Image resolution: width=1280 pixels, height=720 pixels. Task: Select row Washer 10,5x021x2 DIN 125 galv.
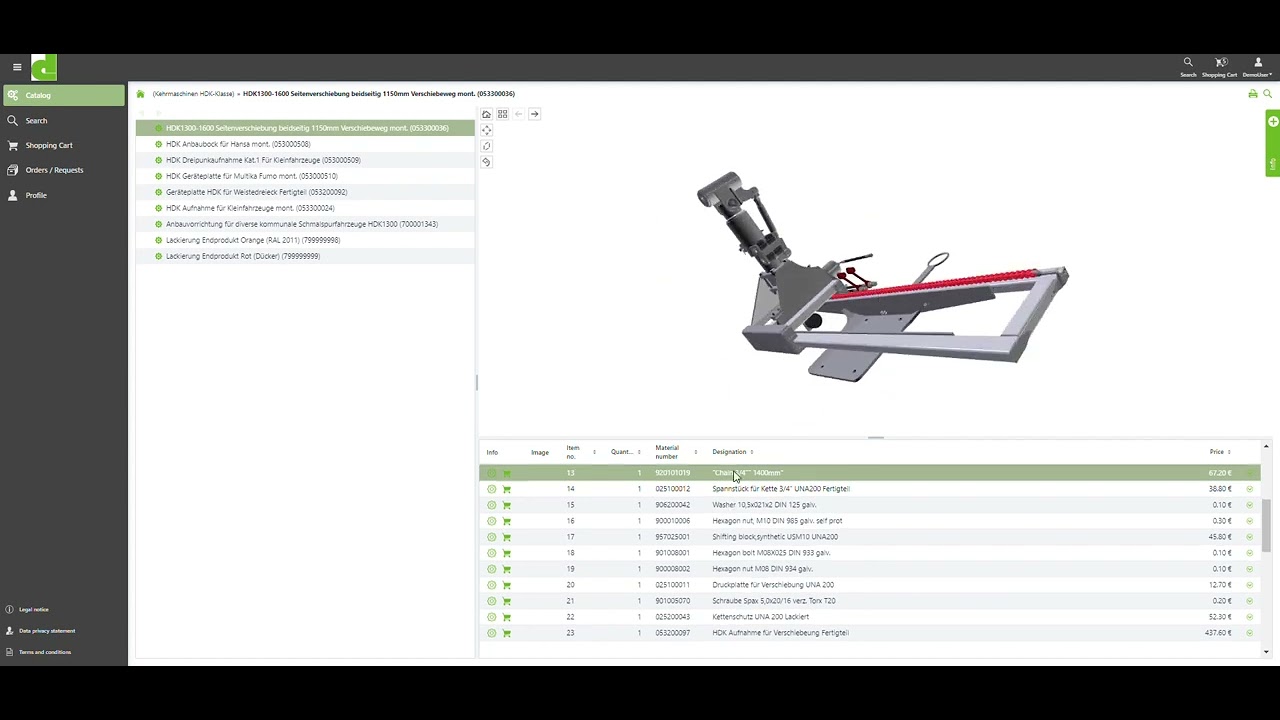pos(870,505)
